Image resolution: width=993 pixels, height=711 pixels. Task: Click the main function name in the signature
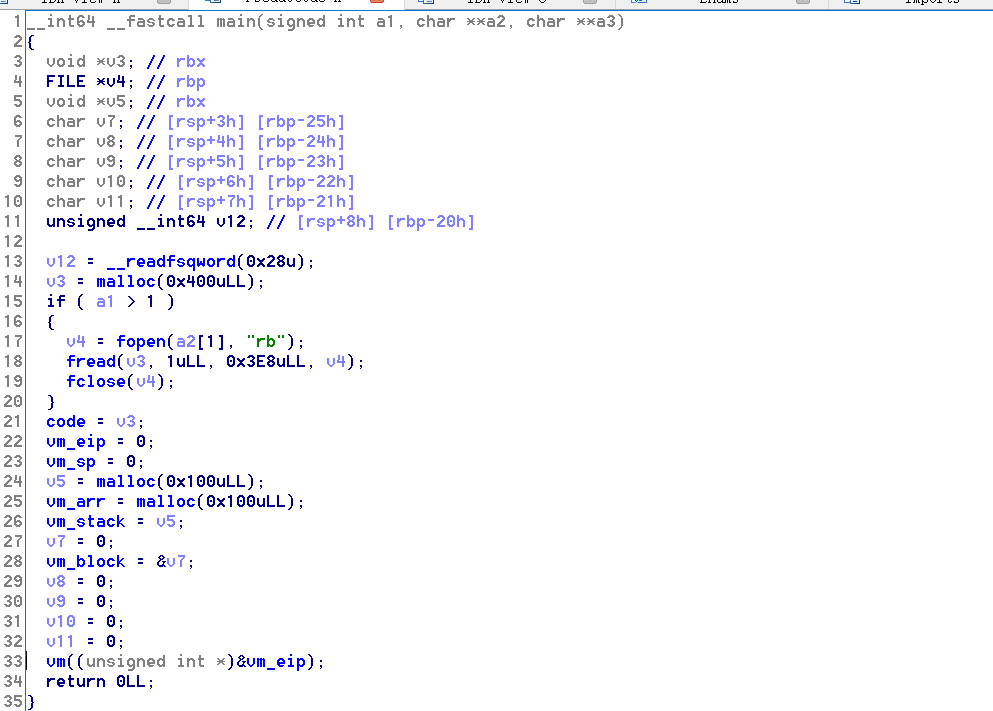coord(236,22)
